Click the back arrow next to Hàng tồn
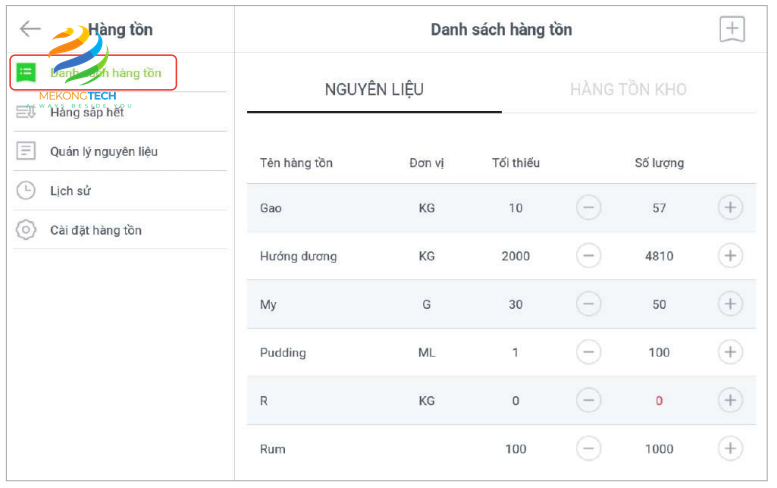The image size is (777, 488). (x=30, y=29)
